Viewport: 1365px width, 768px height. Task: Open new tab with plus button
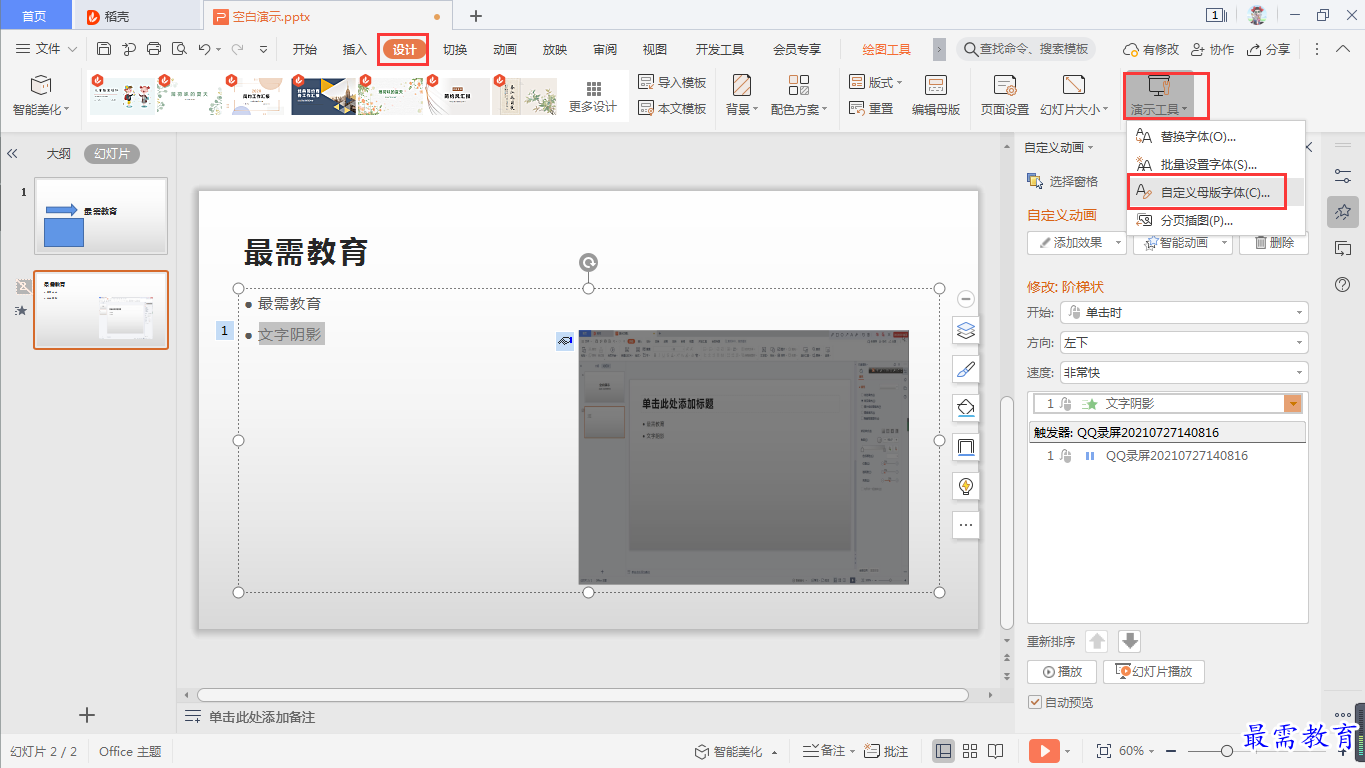point(476,16)
